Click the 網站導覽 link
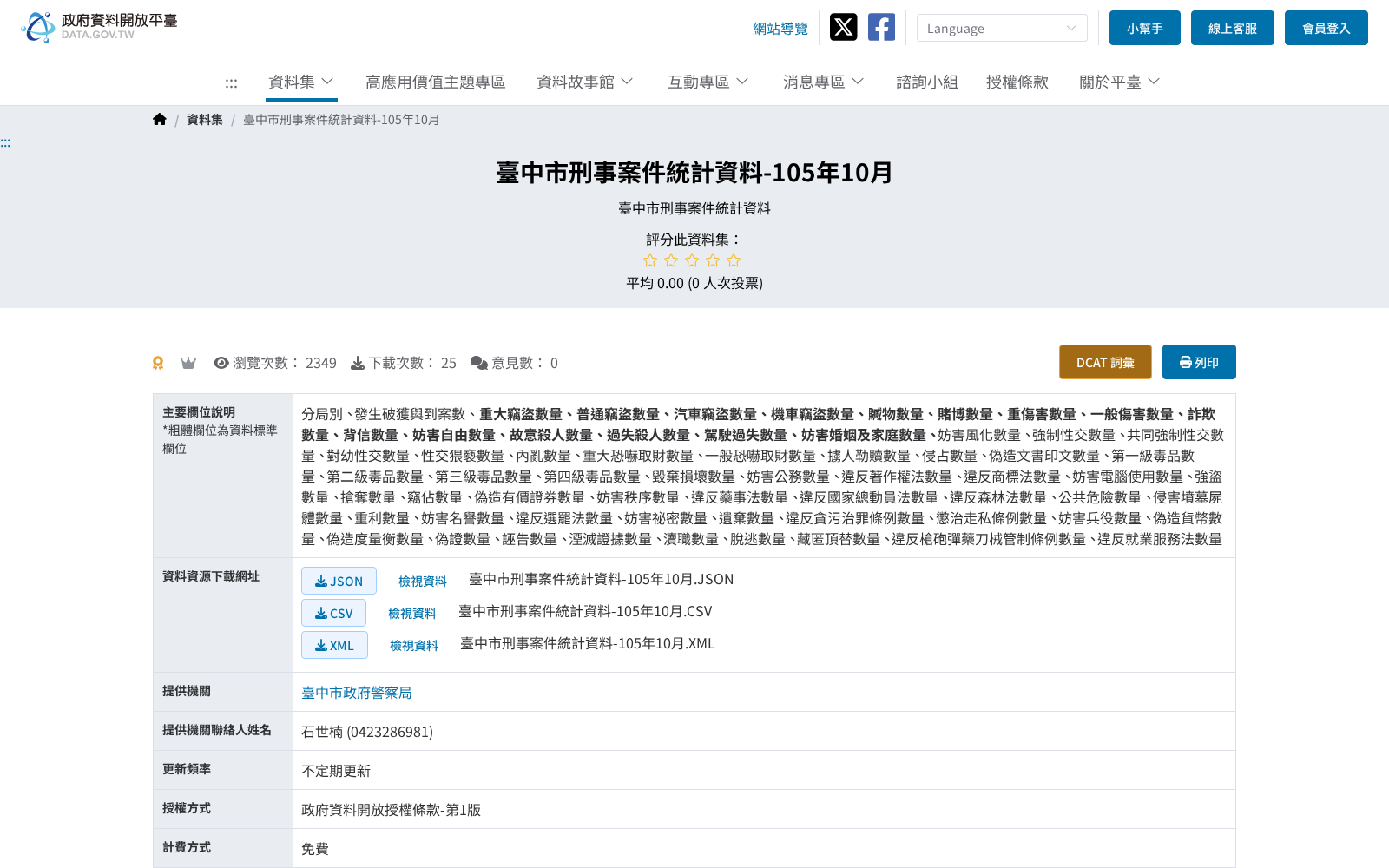Image resolution: width=1389 pixels, height=868 pixels. pos(780,29)
